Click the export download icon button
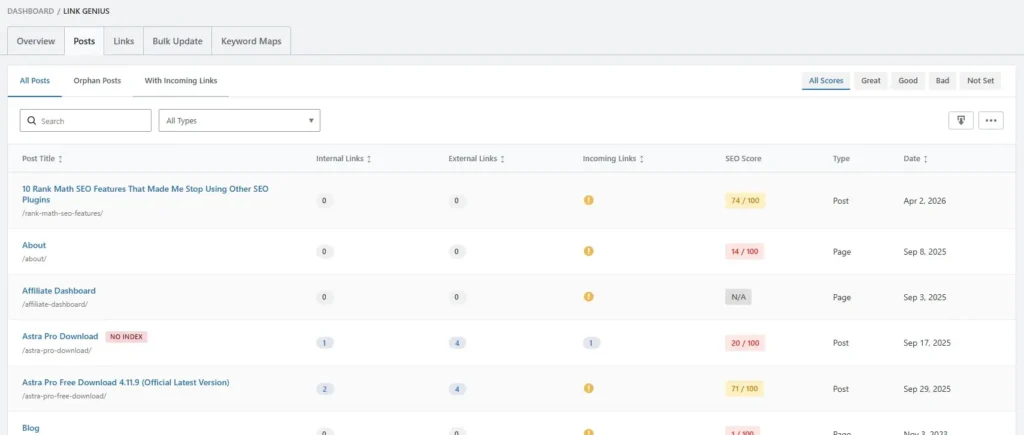The height and width of the screenshot is (435, 1024). click(x=960, y=120)
